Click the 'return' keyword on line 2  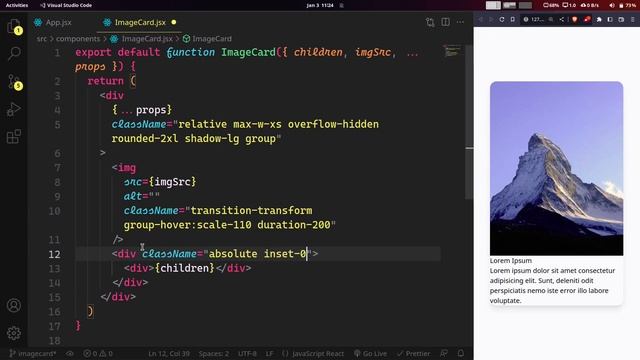[105, 81]
